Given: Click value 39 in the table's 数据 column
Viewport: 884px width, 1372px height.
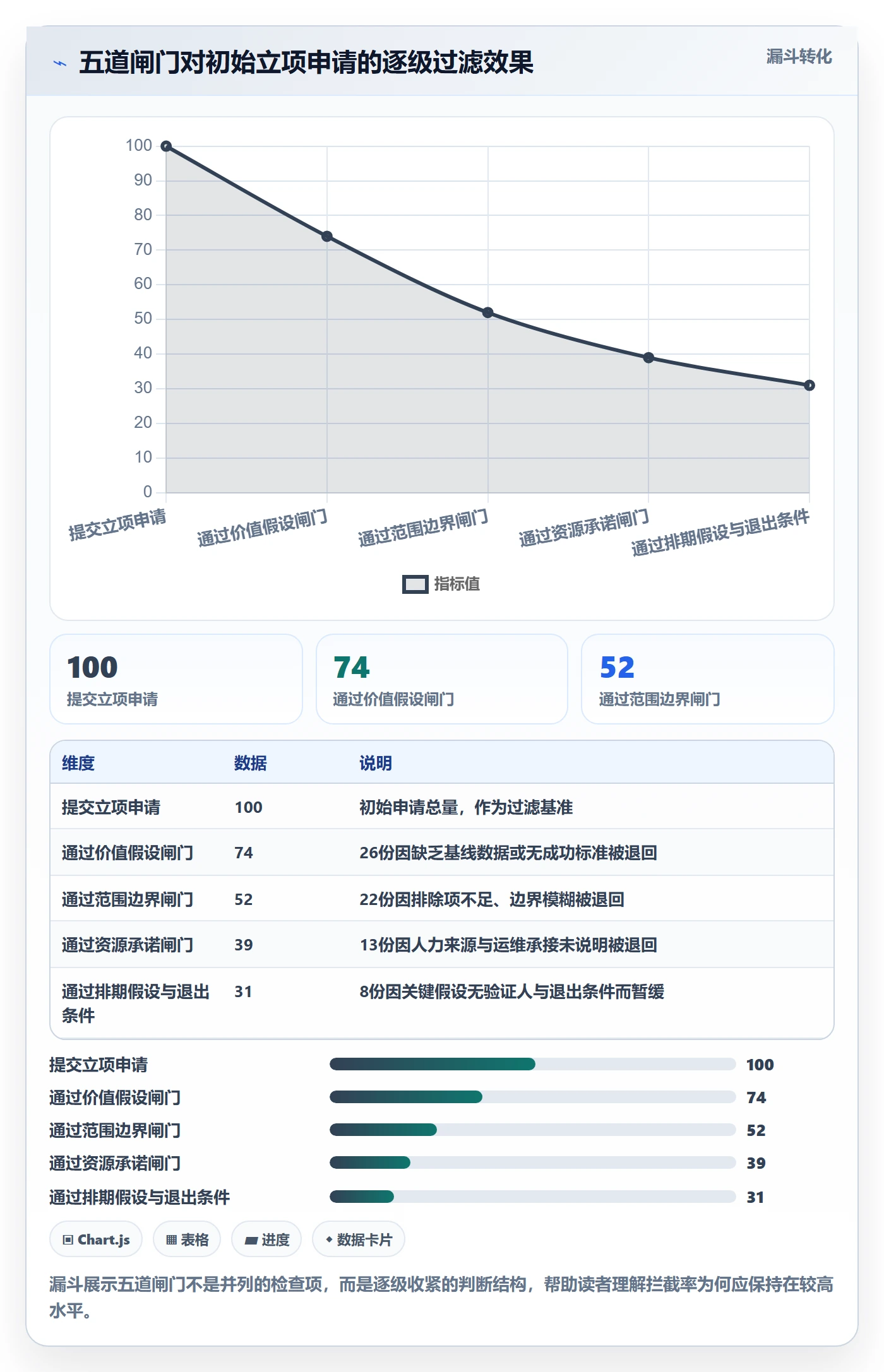Looking at the screenshot, I should (x=244, y=945).
